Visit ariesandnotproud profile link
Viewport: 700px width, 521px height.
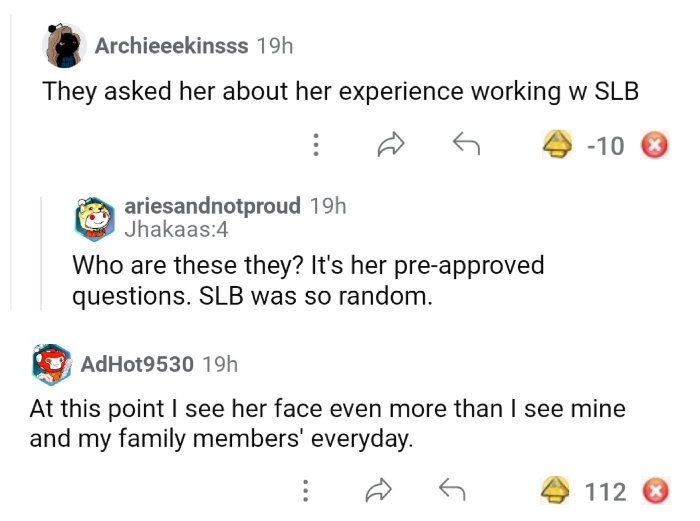213,206
